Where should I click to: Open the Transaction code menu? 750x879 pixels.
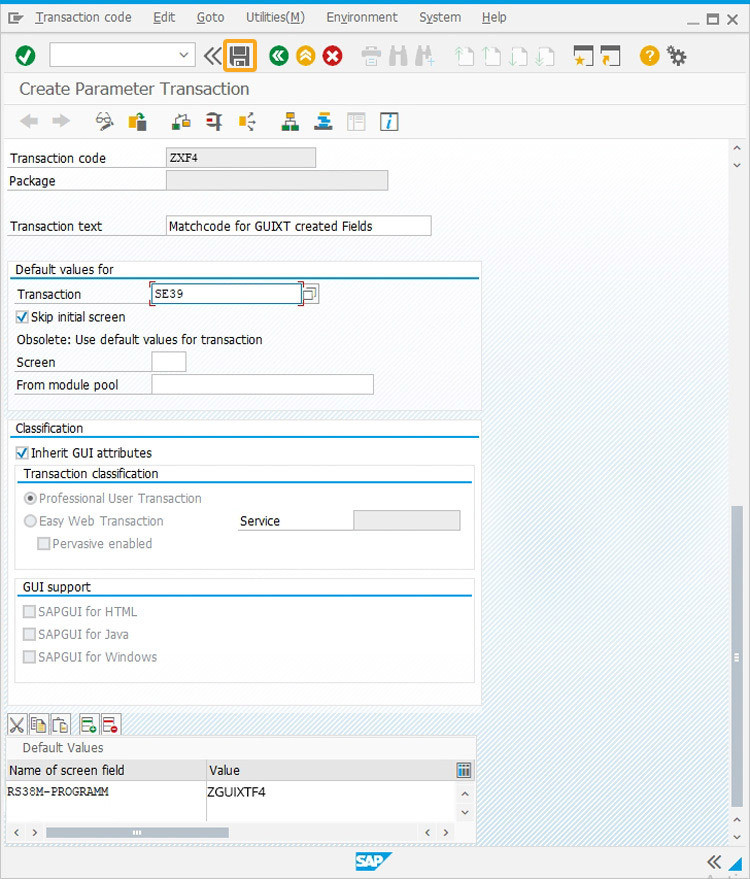coord(83,17)
